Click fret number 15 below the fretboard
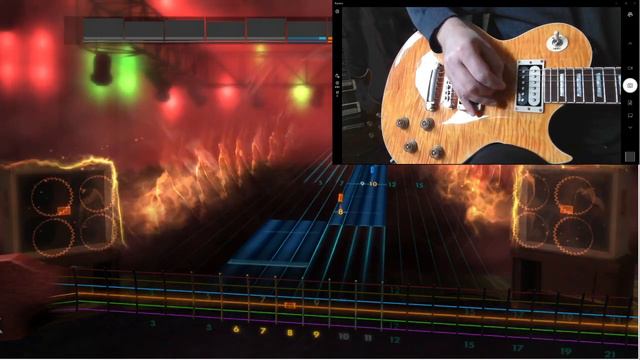Image resolution: width=640 pixels, height=360 pixels. pyautogui.click(x=469, y=345)
